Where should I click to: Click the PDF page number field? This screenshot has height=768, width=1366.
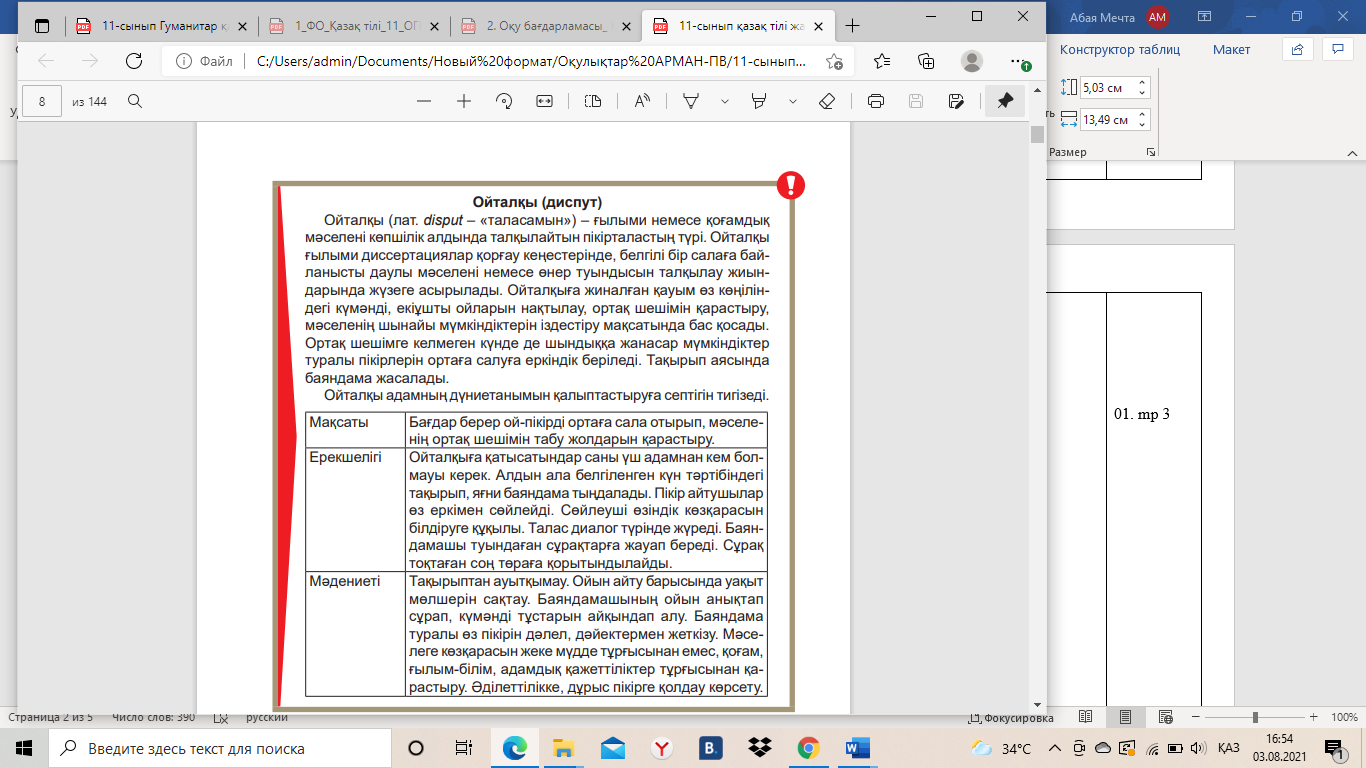coord(43,101)
